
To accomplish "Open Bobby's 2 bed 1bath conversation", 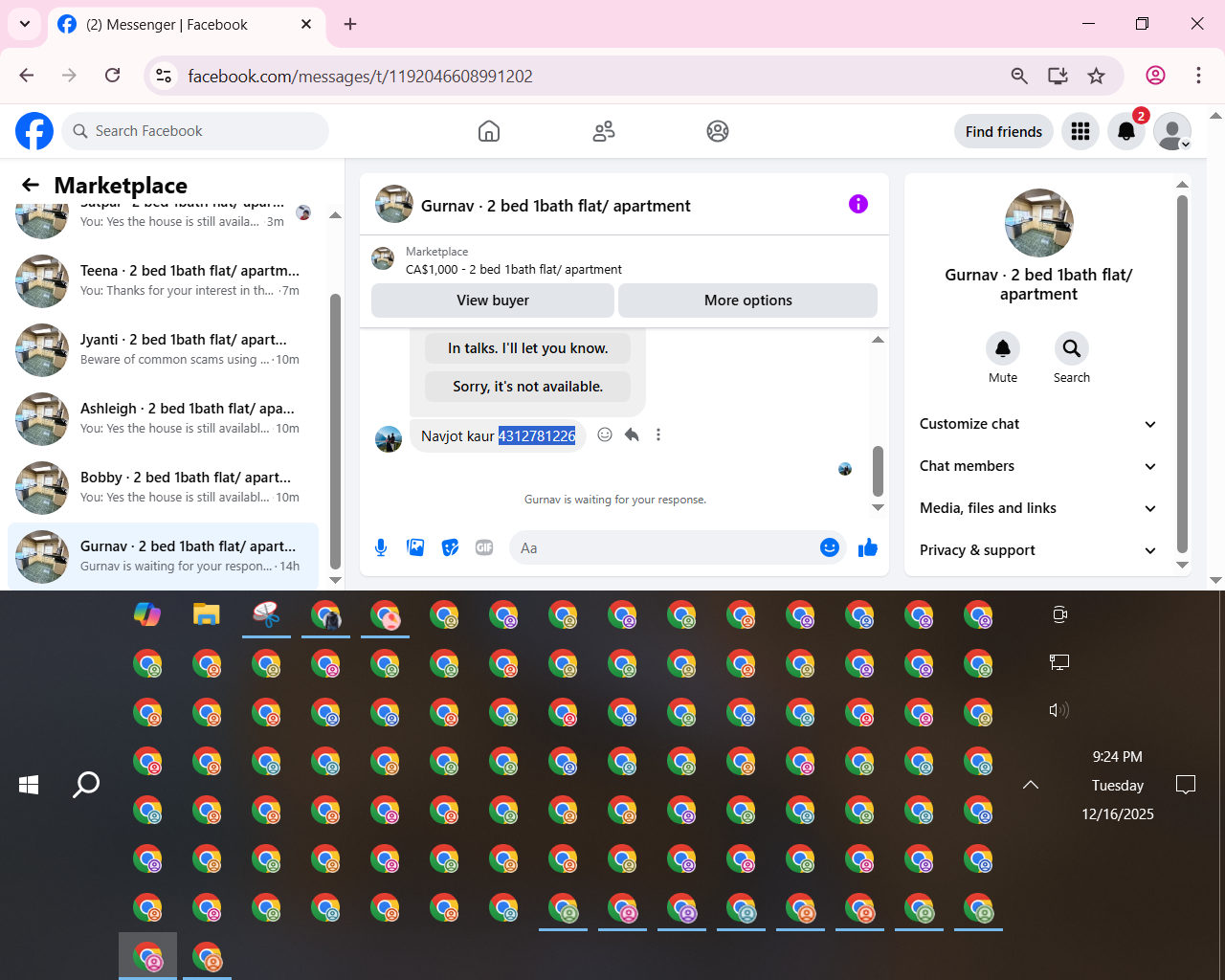I will 163,487.
